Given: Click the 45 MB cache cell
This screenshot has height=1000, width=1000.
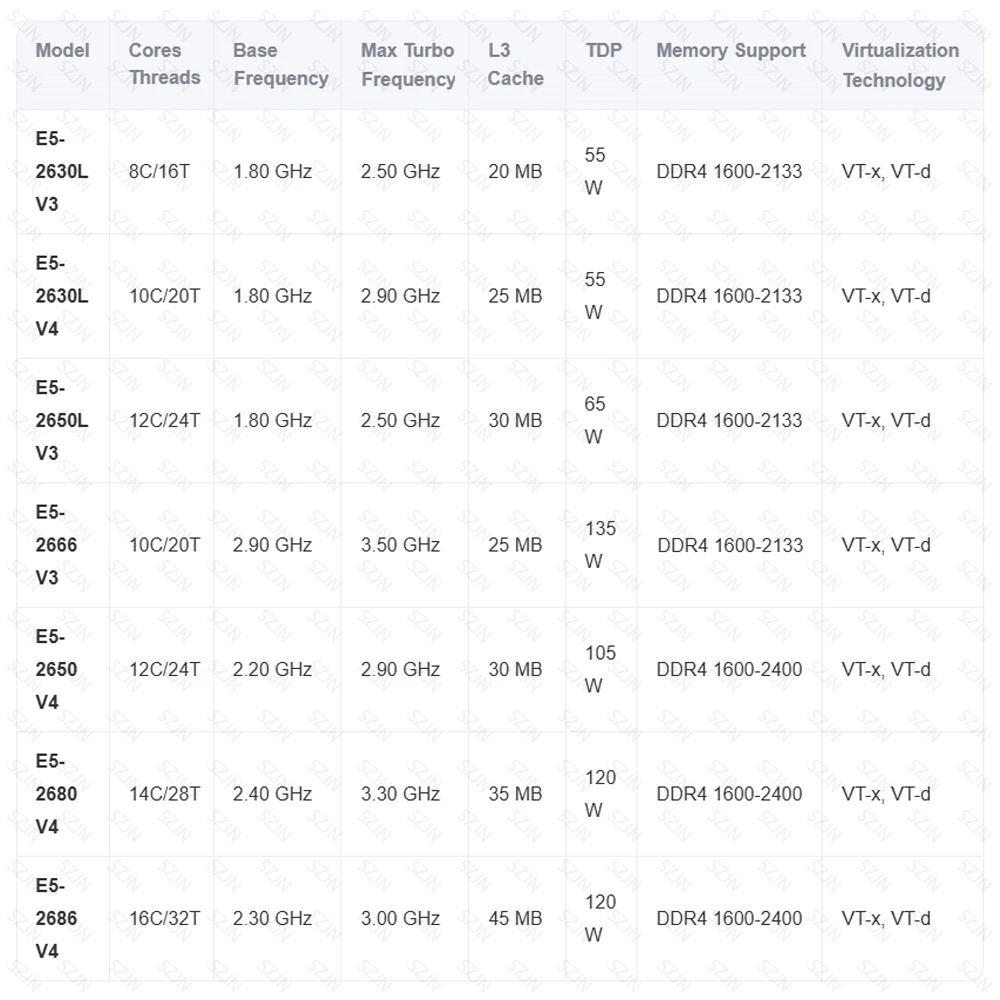Looking at the screenshot, I should coord(515,918).
